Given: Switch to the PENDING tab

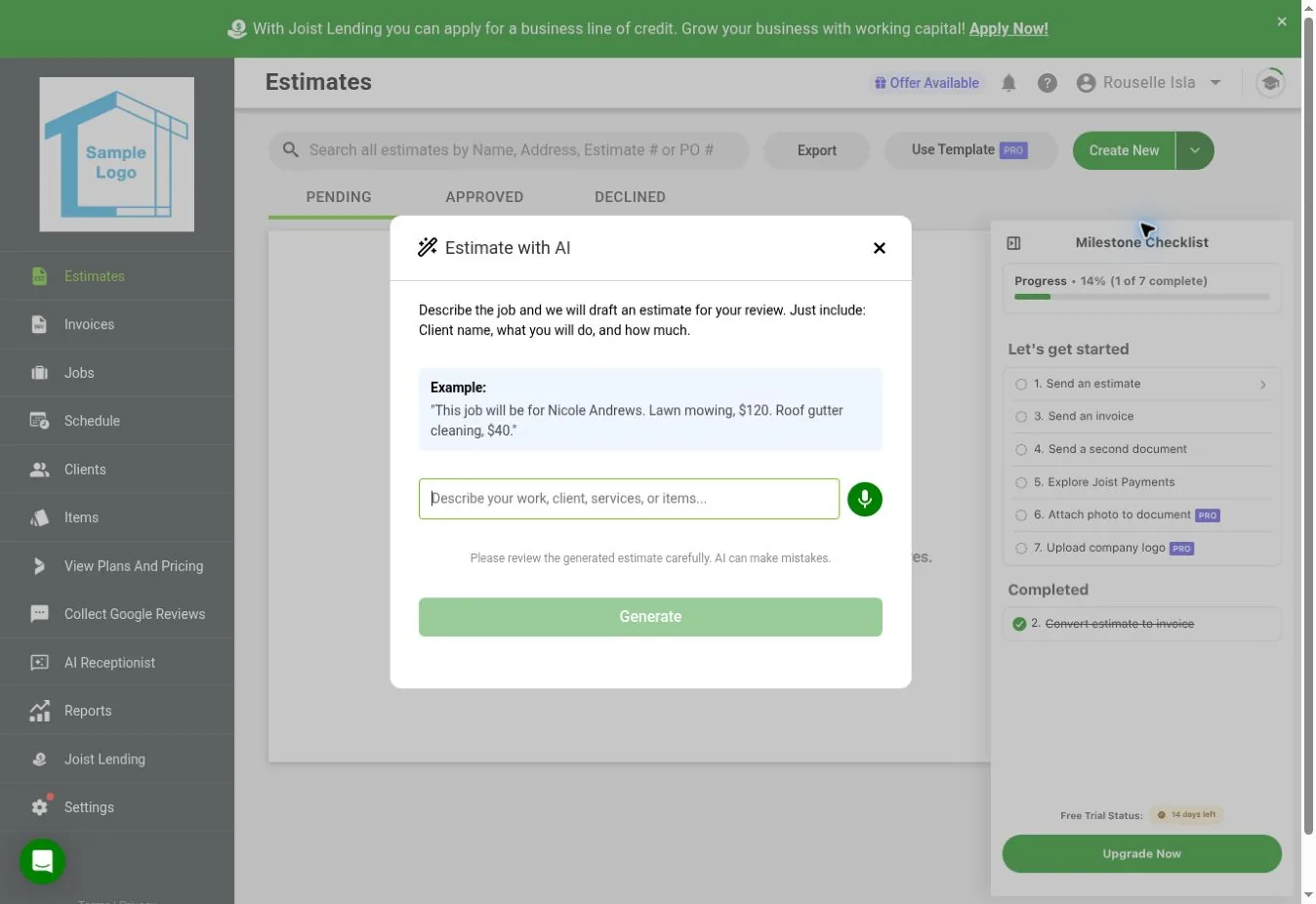Looking at the screenshot, I should (339, 197).
